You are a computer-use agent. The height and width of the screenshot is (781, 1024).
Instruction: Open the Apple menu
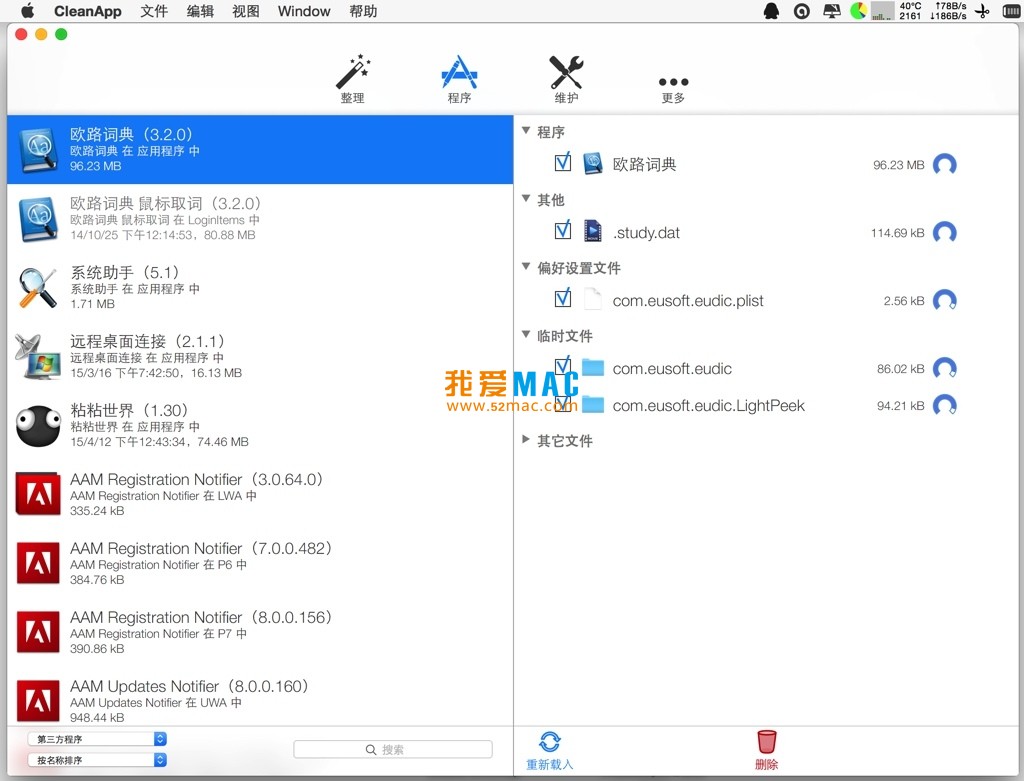coord(27,11)
